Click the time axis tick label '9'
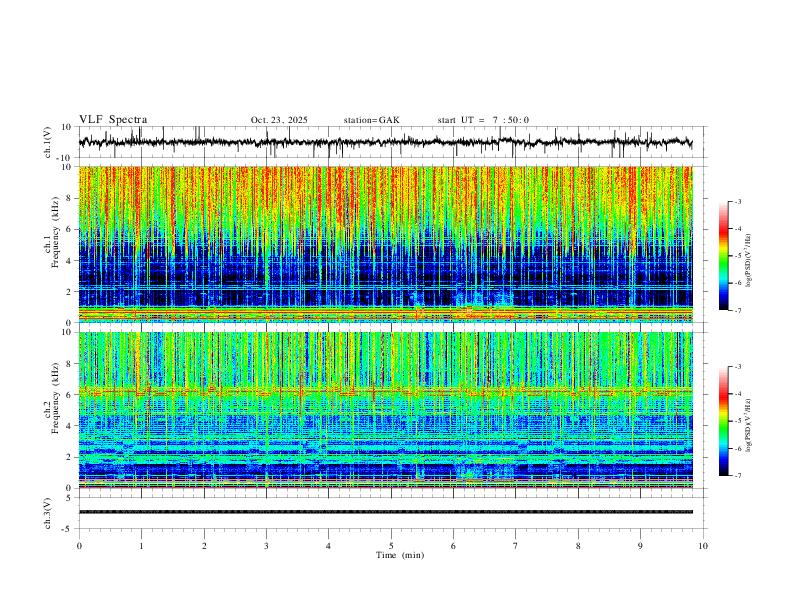Screen dimensions: 792x612 (x=640, y=546)
